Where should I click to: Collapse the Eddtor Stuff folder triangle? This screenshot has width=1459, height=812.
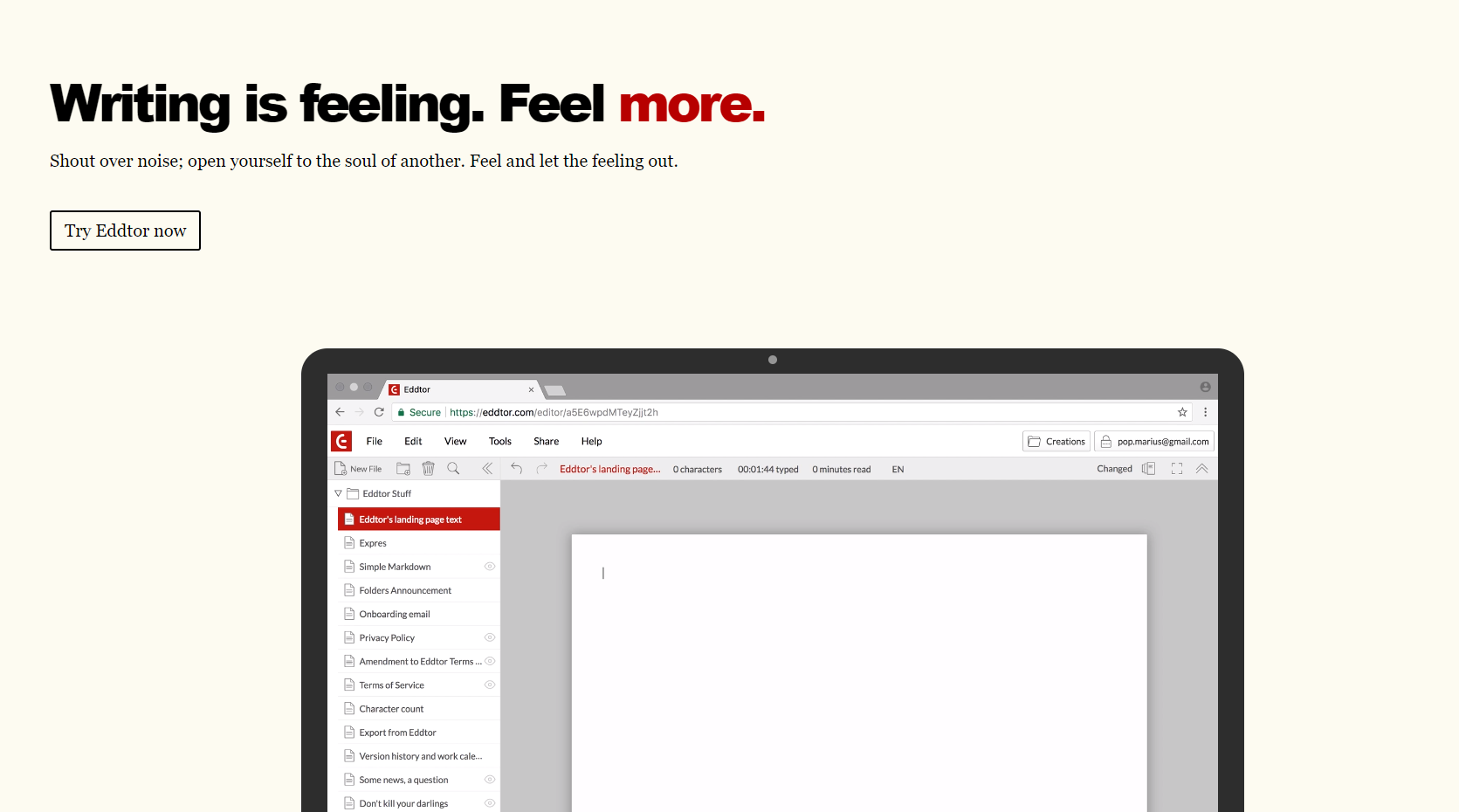tap(338, 493)
